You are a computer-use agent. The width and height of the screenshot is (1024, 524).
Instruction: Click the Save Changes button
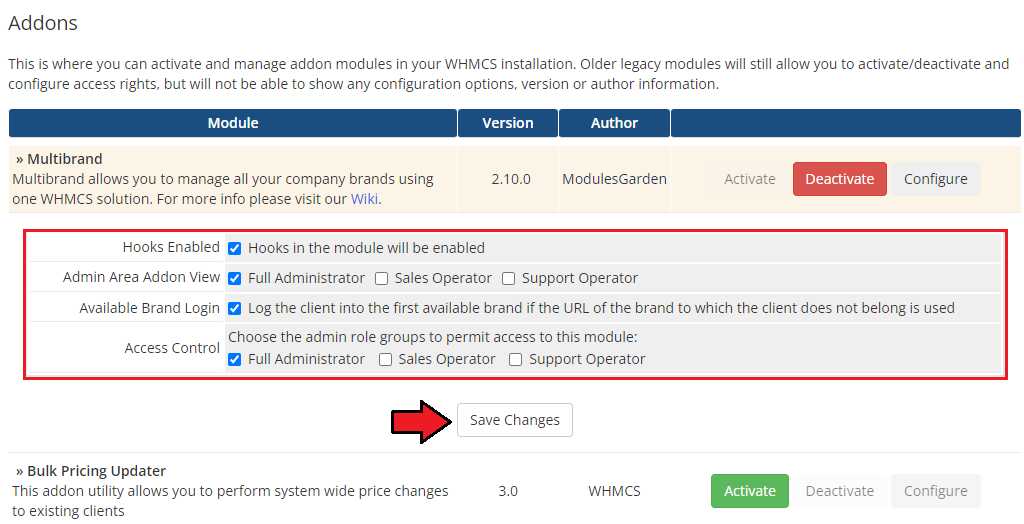click(515, 420)
